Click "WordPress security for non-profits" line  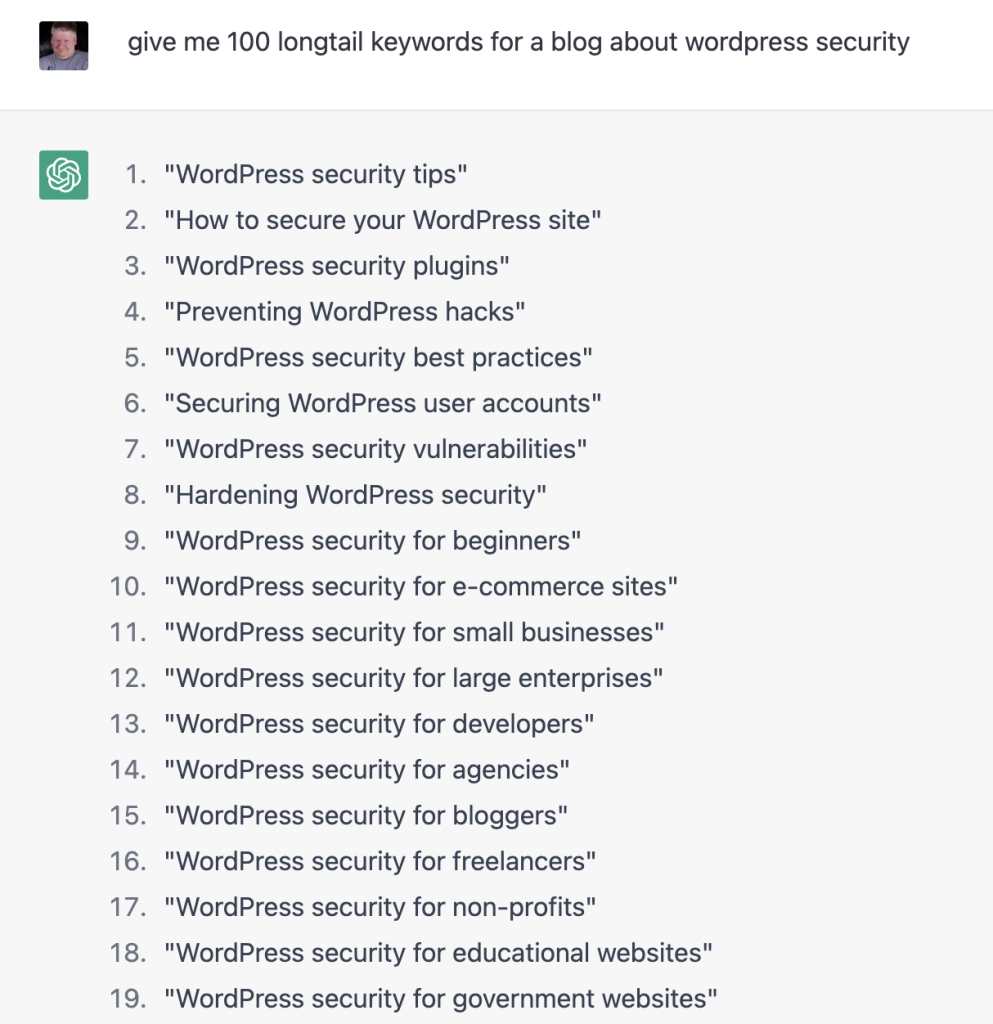click(x=380, y=908)
